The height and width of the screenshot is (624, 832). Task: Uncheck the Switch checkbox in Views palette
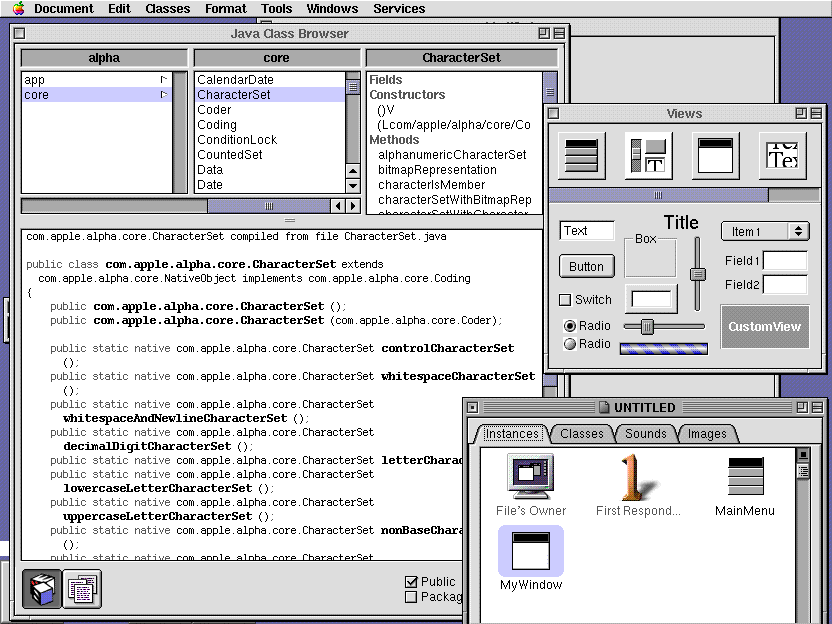click(x=567, y=299)
